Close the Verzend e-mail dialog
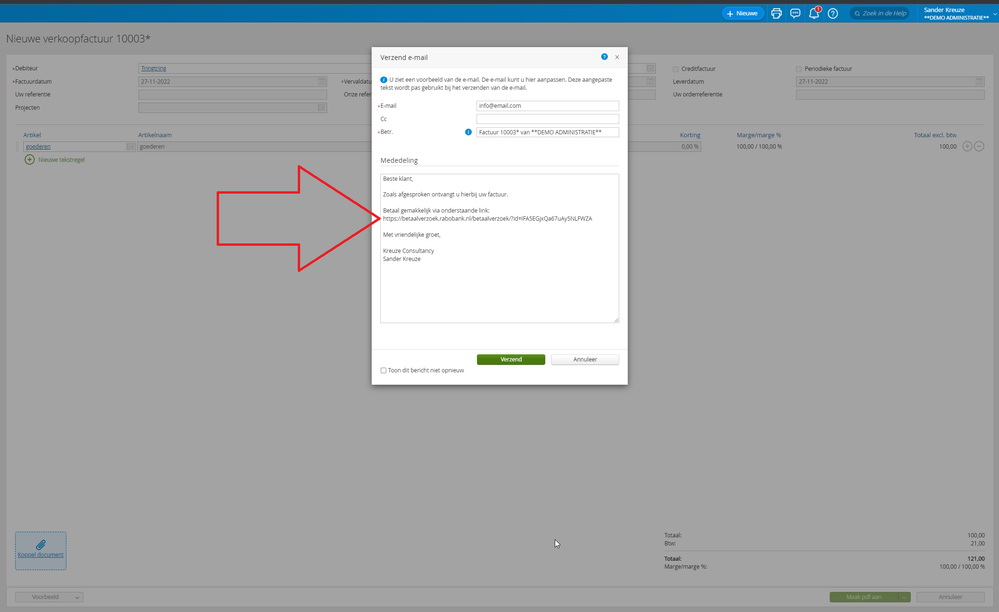Image resolution: width=999 pixels, height=612 pixels. click(617, 57)
